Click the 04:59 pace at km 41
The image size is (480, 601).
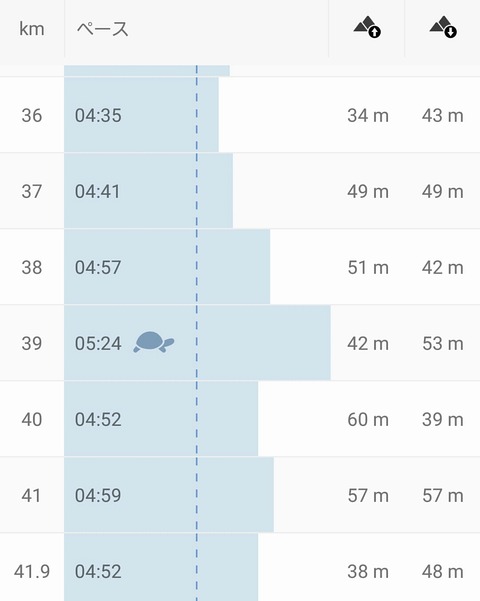pyautogui.click(x=98, y=495)
